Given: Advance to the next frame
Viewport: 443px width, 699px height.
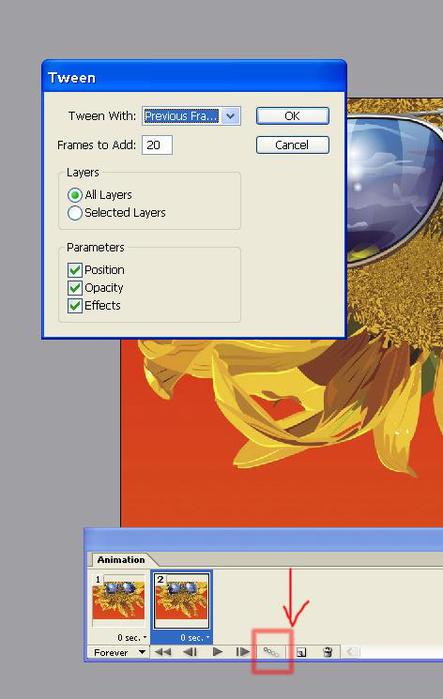Looking at the screenshot, I should [242, 652].
